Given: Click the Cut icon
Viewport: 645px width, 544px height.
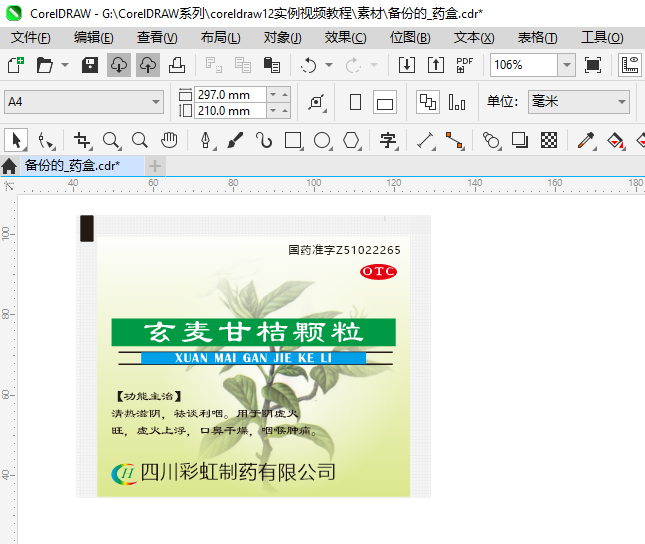Looking at the screenshot, I should click(214, 65).
